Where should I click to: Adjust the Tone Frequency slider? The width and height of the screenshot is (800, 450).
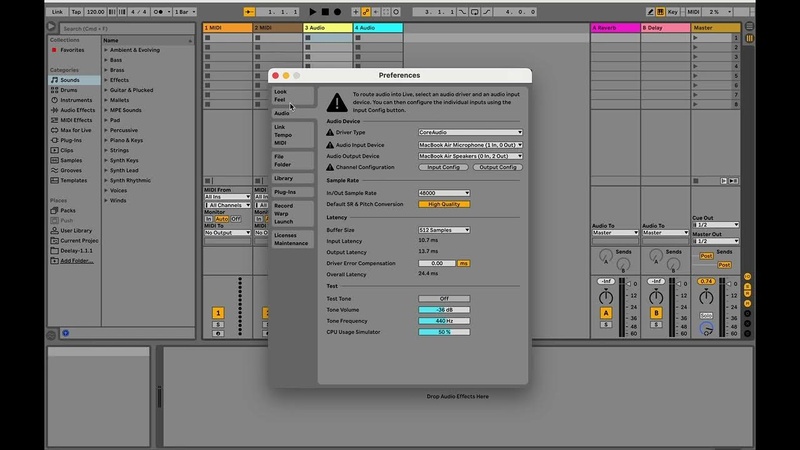(444, 321)
